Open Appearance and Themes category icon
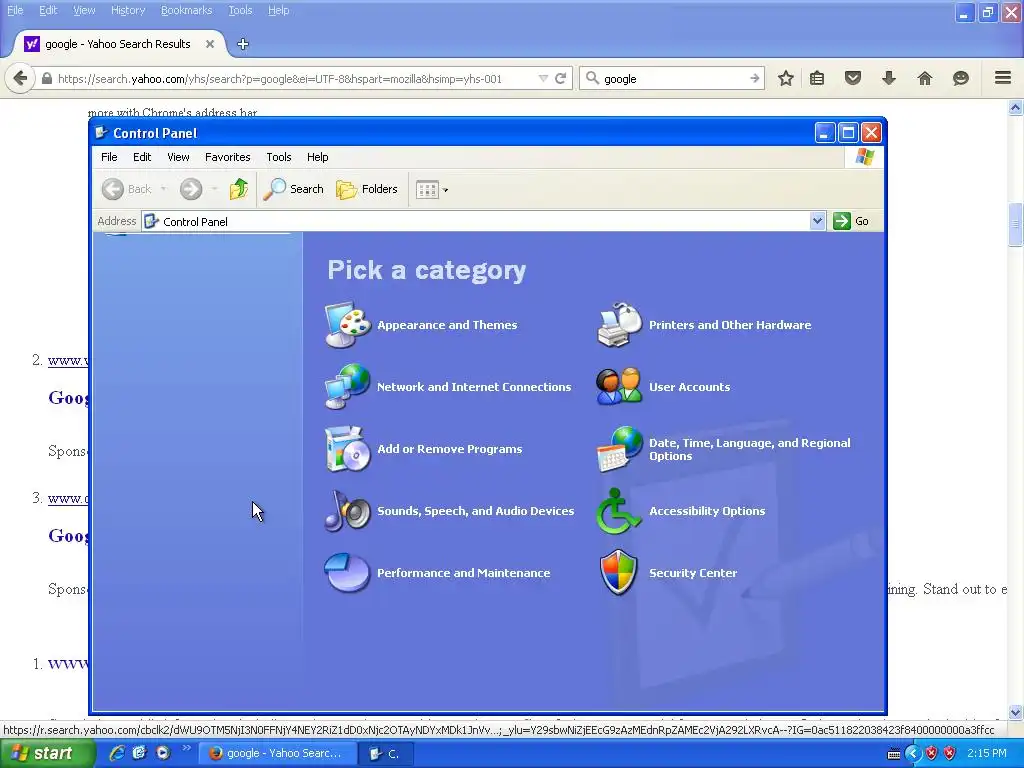Image resolution: width=1024 pixels, height=768 pixels. (347, 325)
